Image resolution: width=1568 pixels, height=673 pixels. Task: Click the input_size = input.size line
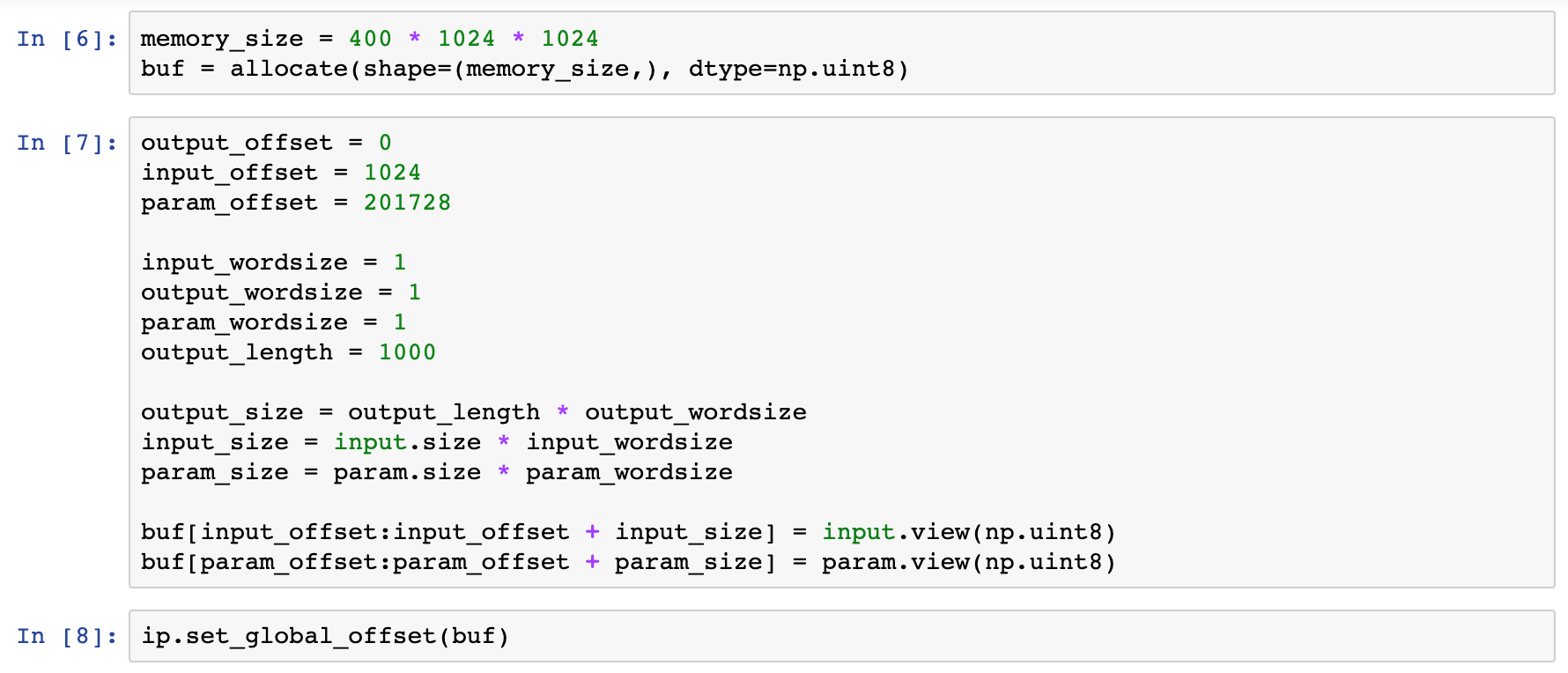[436, 442]
